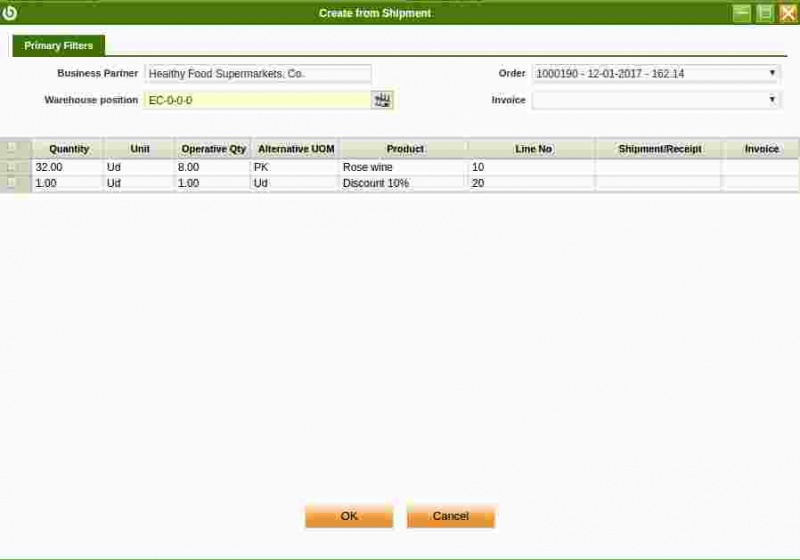Image resolution: width=800 pixels, height=560 pixels.
Task: Switch to the Primary Filters tab
Action: [x=58, y=46]
